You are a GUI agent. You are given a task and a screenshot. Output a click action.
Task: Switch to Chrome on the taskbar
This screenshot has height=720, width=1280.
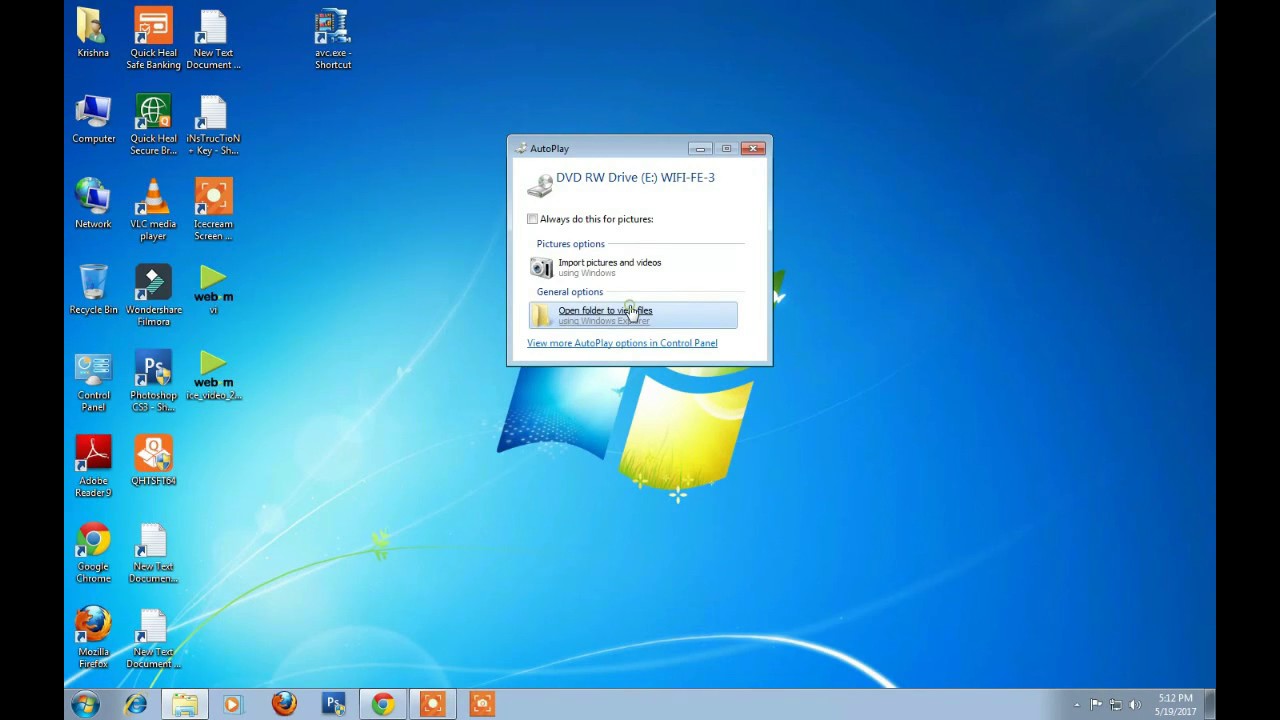coord(383,704)
